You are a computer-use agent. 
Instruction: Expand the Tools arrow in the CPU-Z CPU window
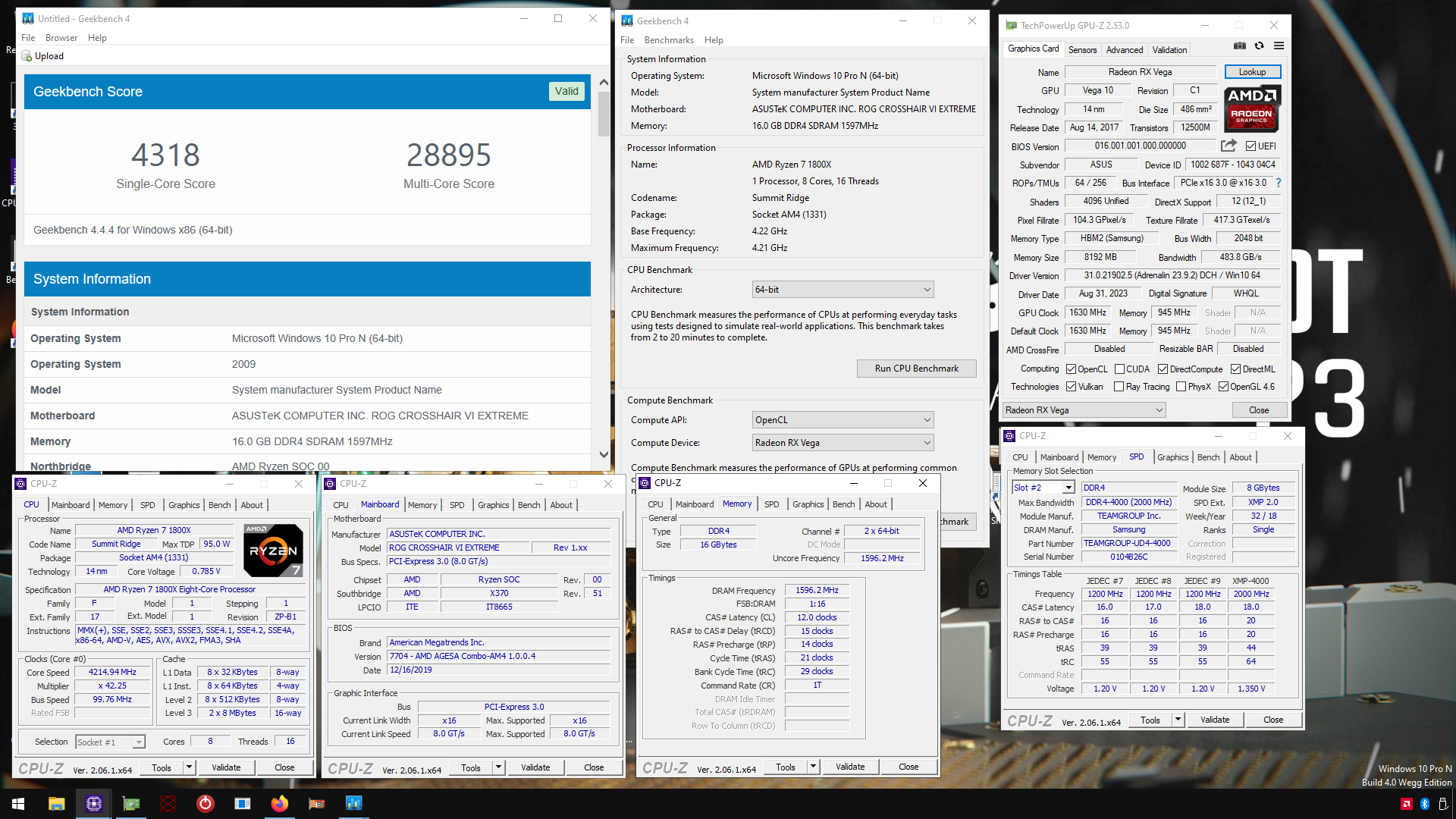(189, 767)
